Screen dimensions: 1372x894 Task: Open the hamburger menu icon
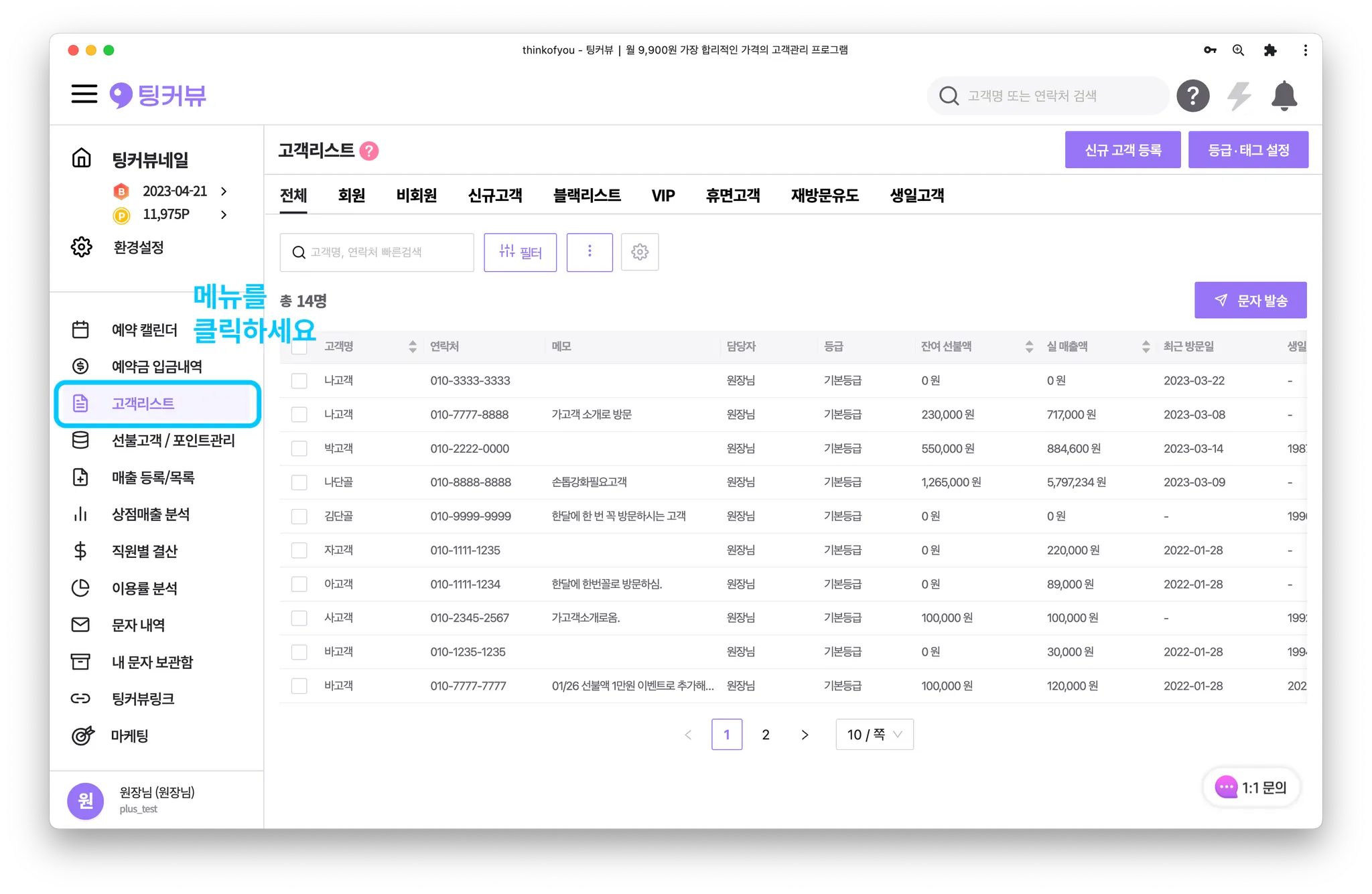(x=84, y=94)
